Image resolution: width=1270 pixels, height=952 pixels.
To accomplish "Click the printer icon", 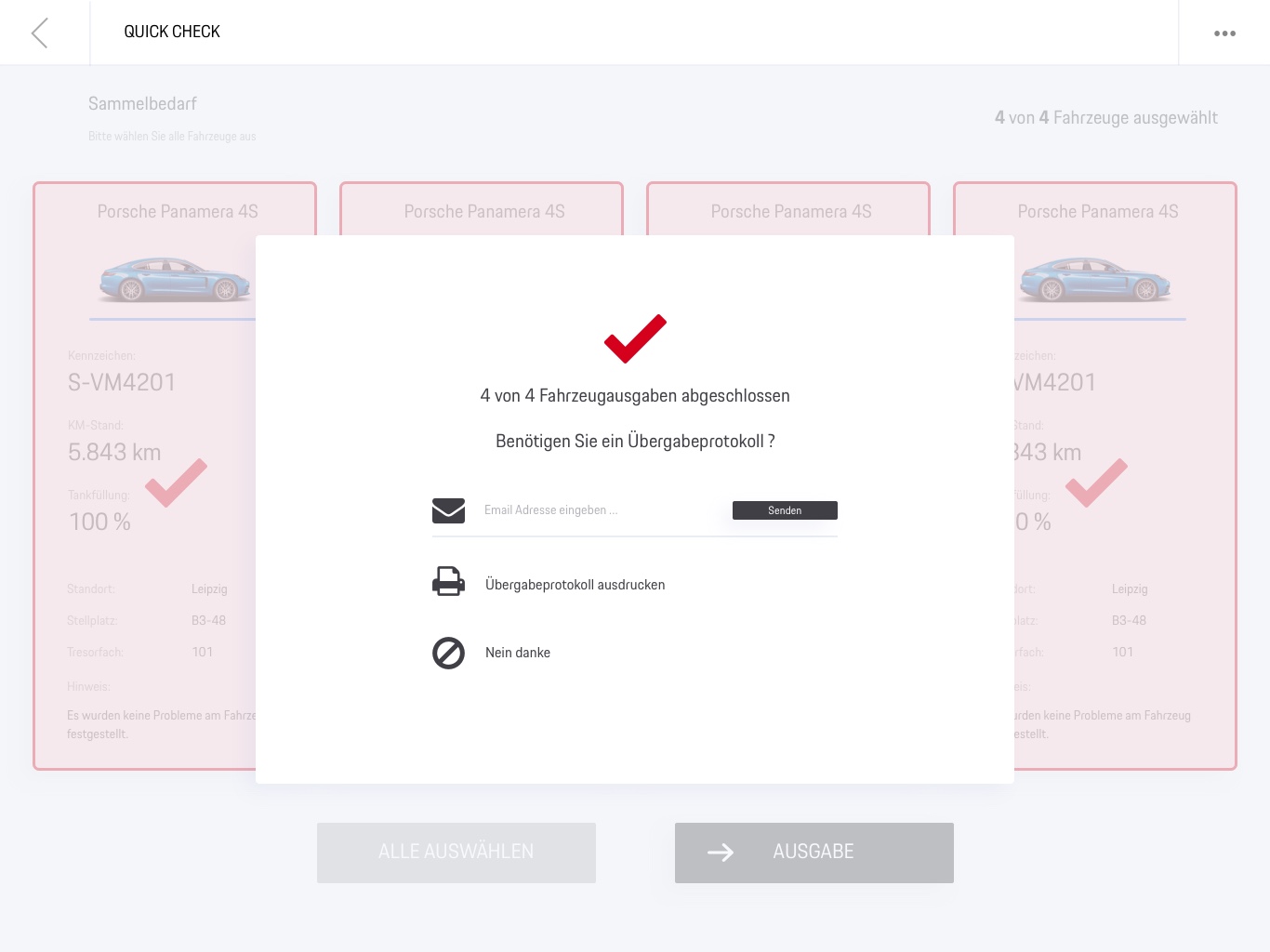I will pos(448,581).
